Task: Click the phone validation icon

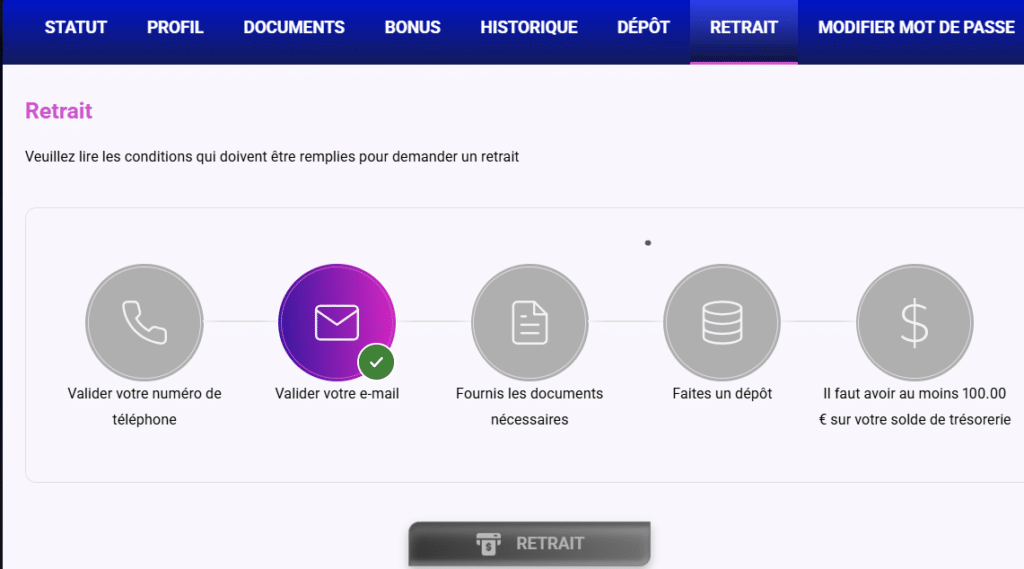Action: 144,322
